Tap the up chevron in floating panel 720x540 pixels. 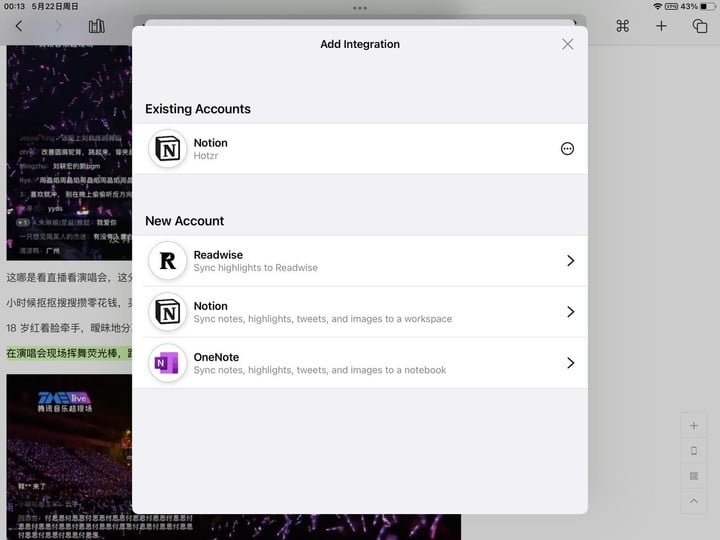tap(694, 501)
